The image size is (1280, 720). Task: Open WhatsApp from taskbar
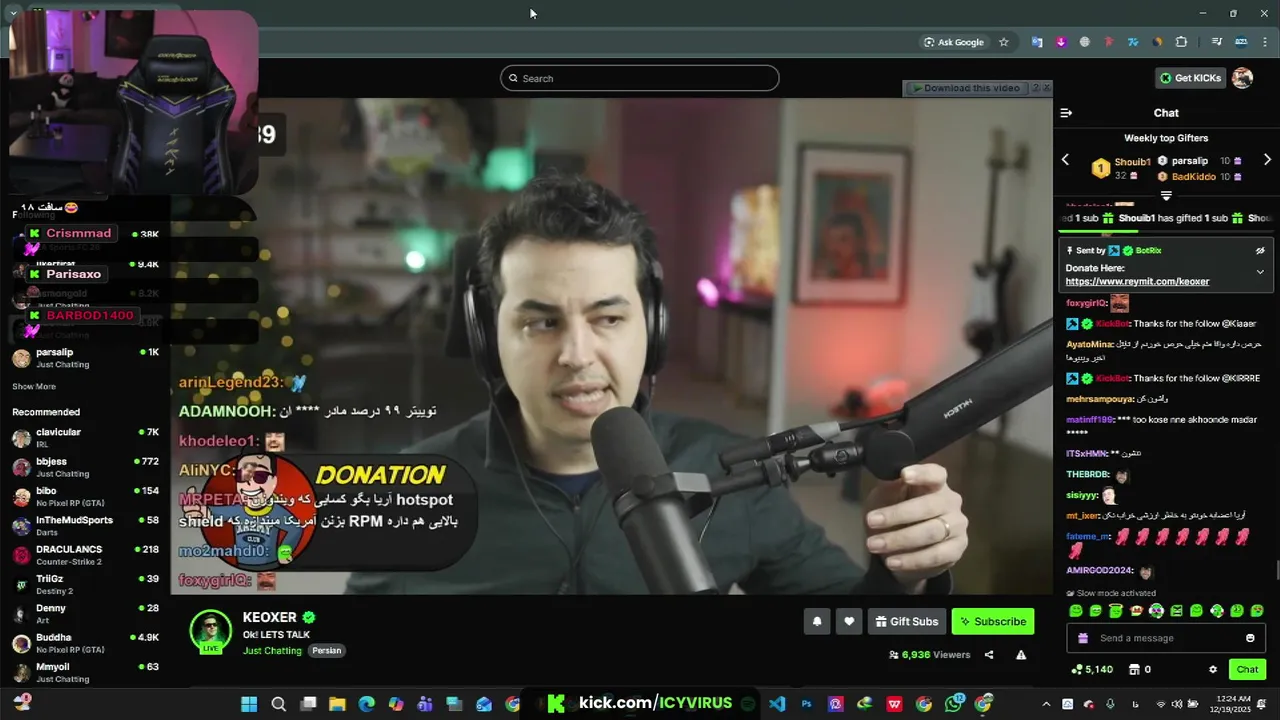tap(954, 704)
